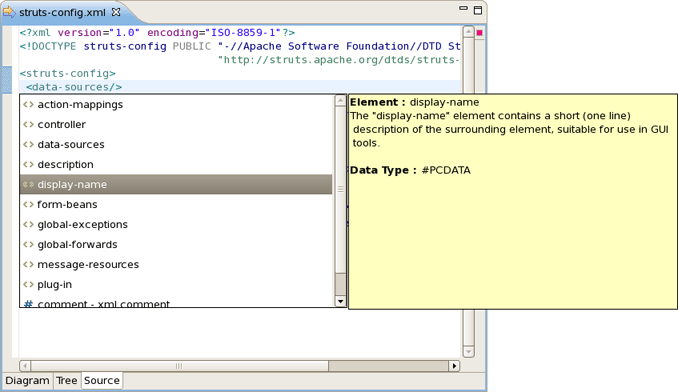The width and height of the screenshot is (678, 392).
Task: Activate the struts-config.xml editor tab
Action: pyautogui.click(x=62, y=13)
